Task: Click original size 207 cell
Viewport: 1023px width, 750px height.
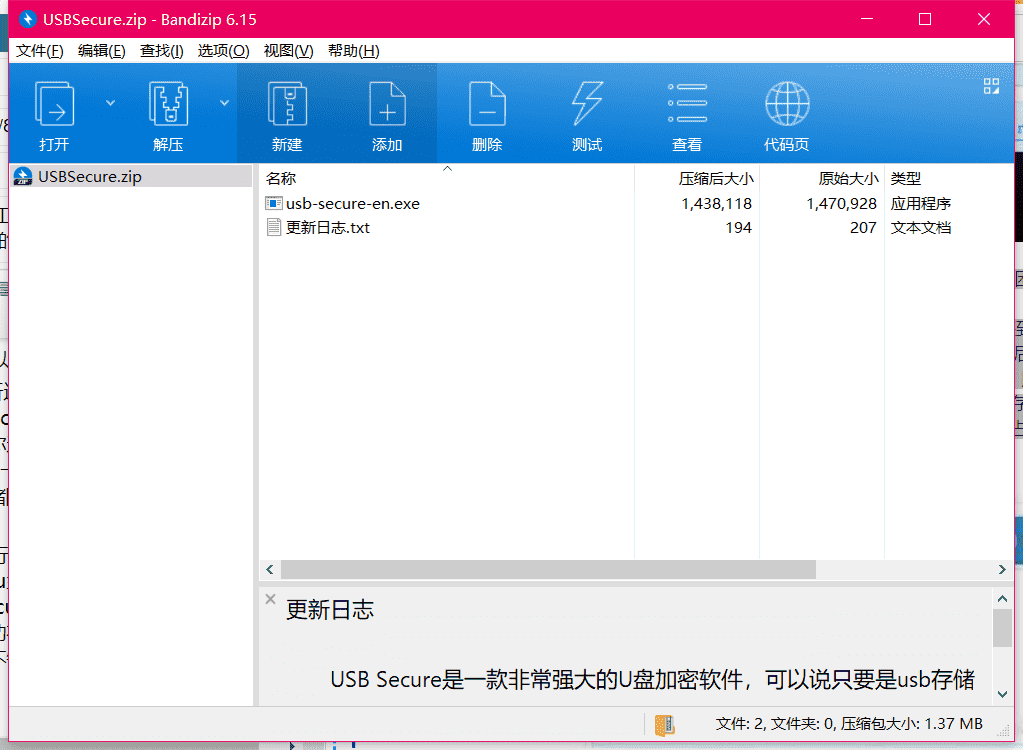Action: (863, 228)
